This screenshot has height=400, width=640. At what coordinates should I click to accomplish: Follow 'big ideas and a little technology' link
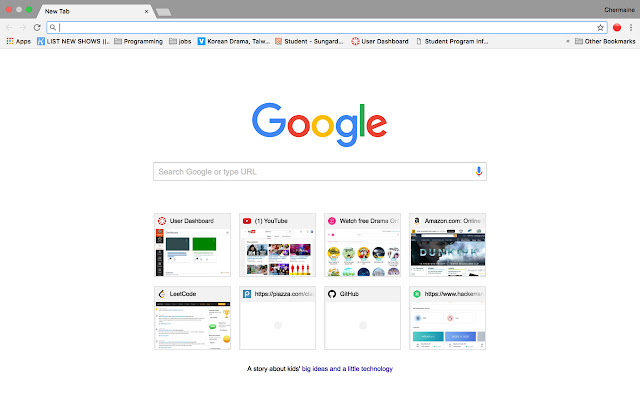pos(347,369)
